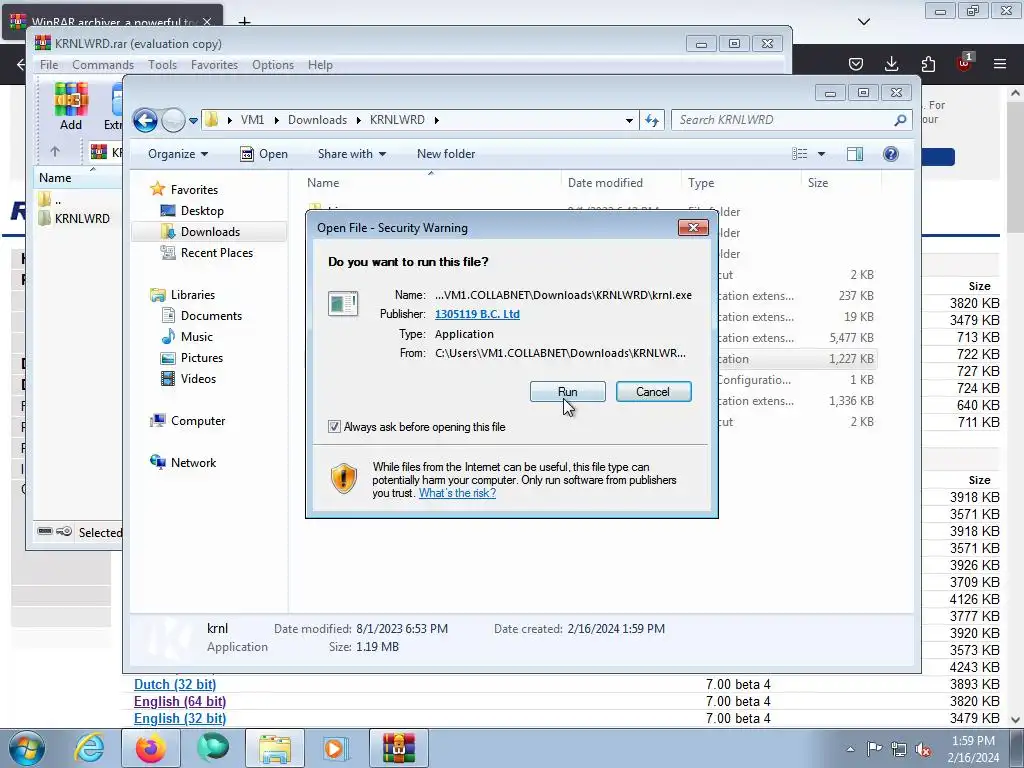Create a New folder
This screenshot has width=1024, height=768.
[446, 153]
